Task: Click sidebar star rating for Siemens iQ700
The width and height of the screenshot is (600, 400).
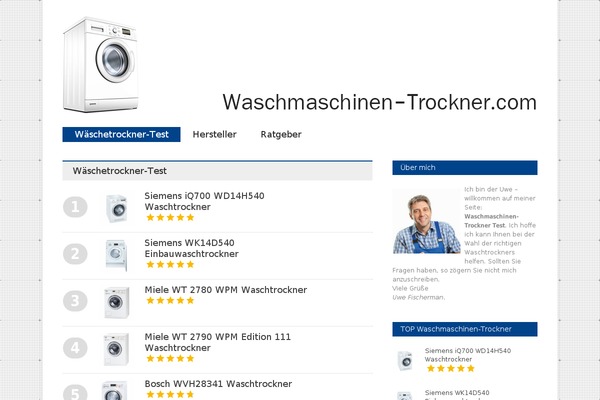Action: [451, 368]
